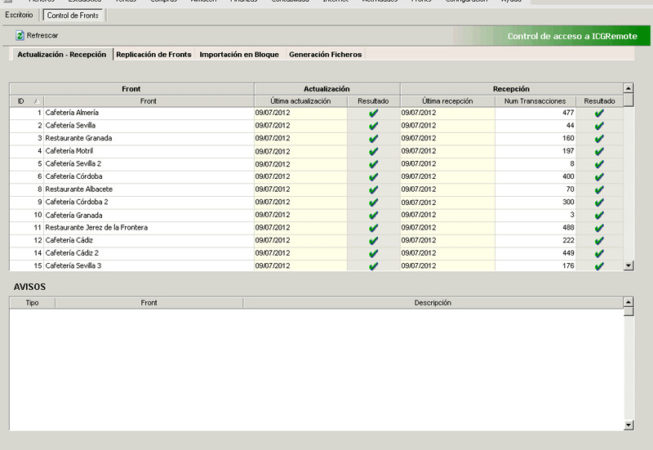Viewport: 653px width, 450px height.
Task: Click the Refrescar refresh icon
Action: click(20, 35)
